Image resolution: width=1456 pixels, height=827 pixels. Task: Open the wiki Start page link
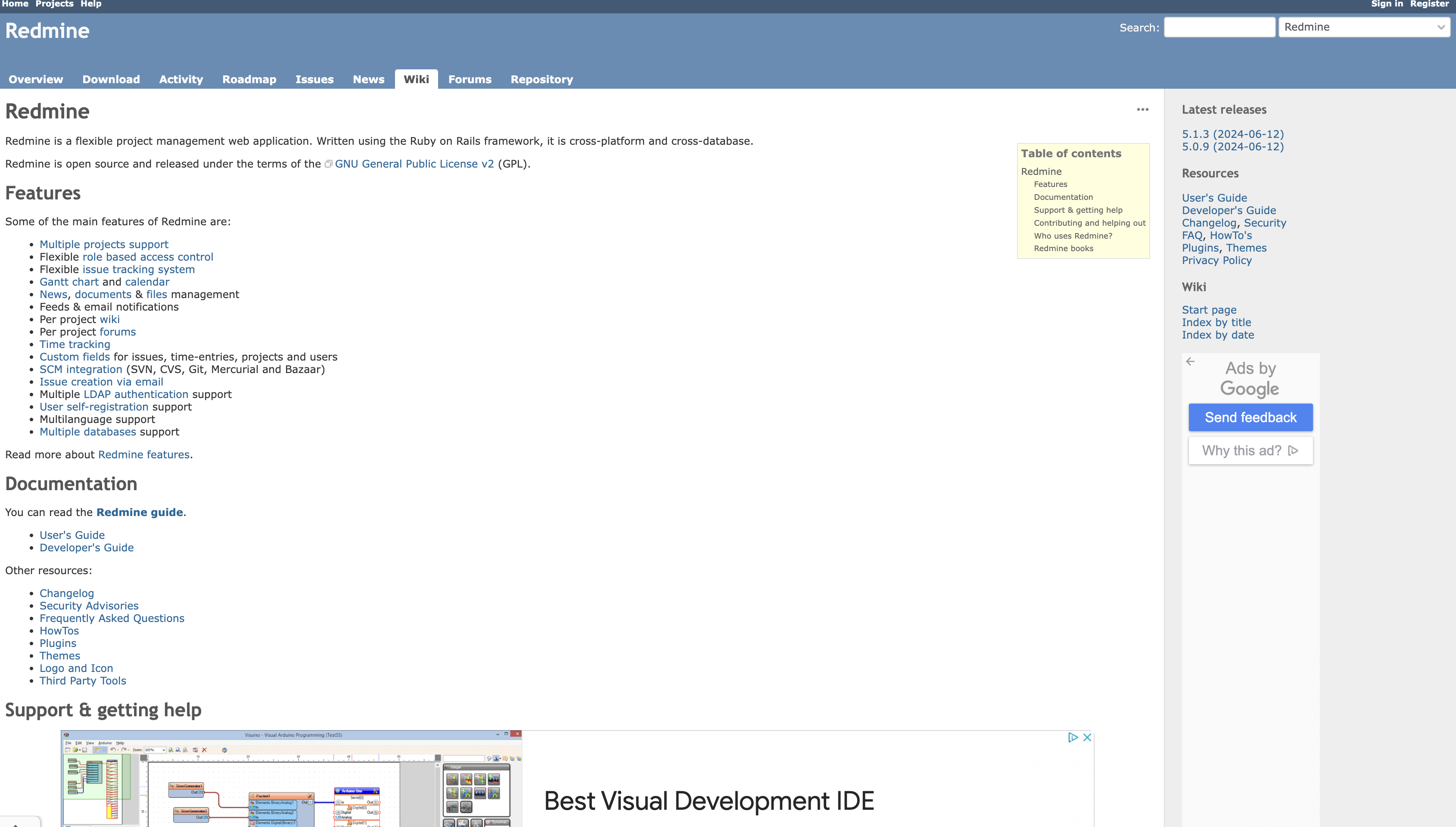pos(1209,310)
